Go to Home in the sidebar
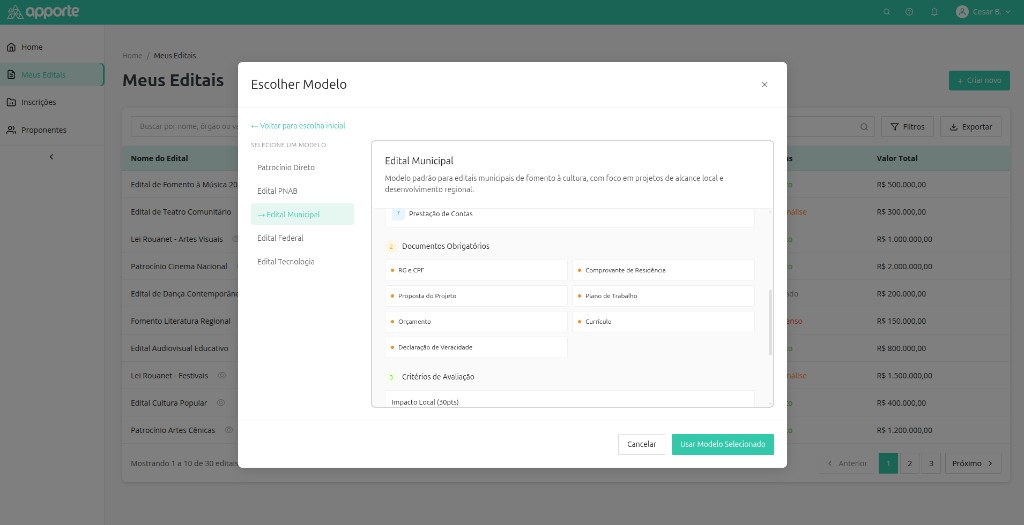The width and height of the screenshot is (1024, 525). (x=52, y=47)
